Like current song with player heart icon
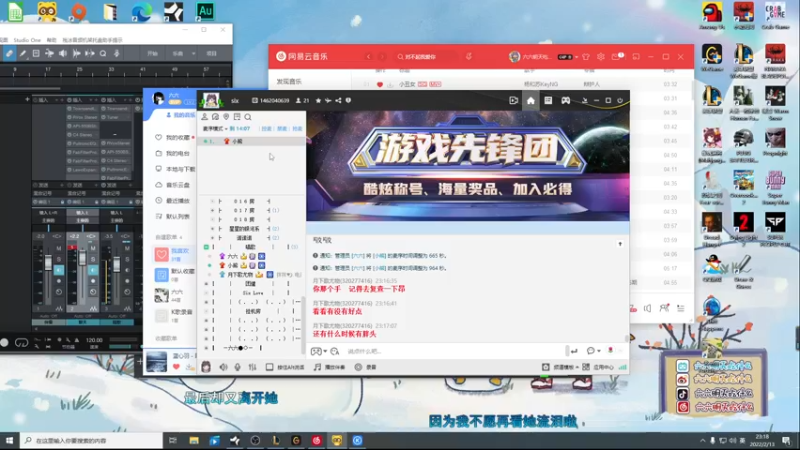800x450 pixels. pyautogui.click(x=176, y=367)
